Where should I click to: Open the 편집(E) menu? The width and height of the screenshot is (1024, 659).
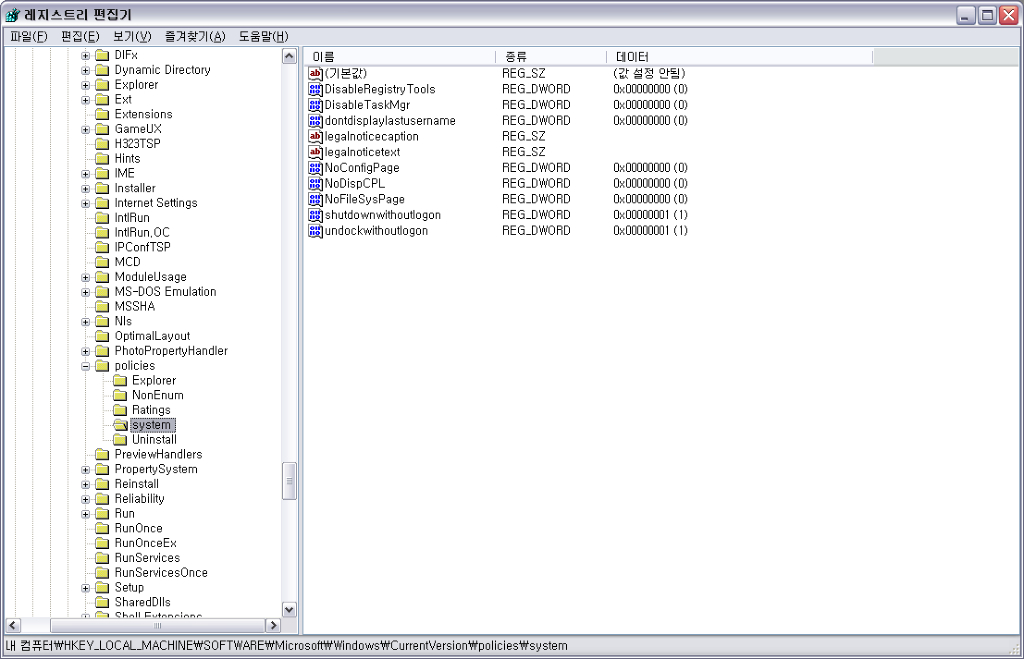pyautogui.click(x=80, y=37)
